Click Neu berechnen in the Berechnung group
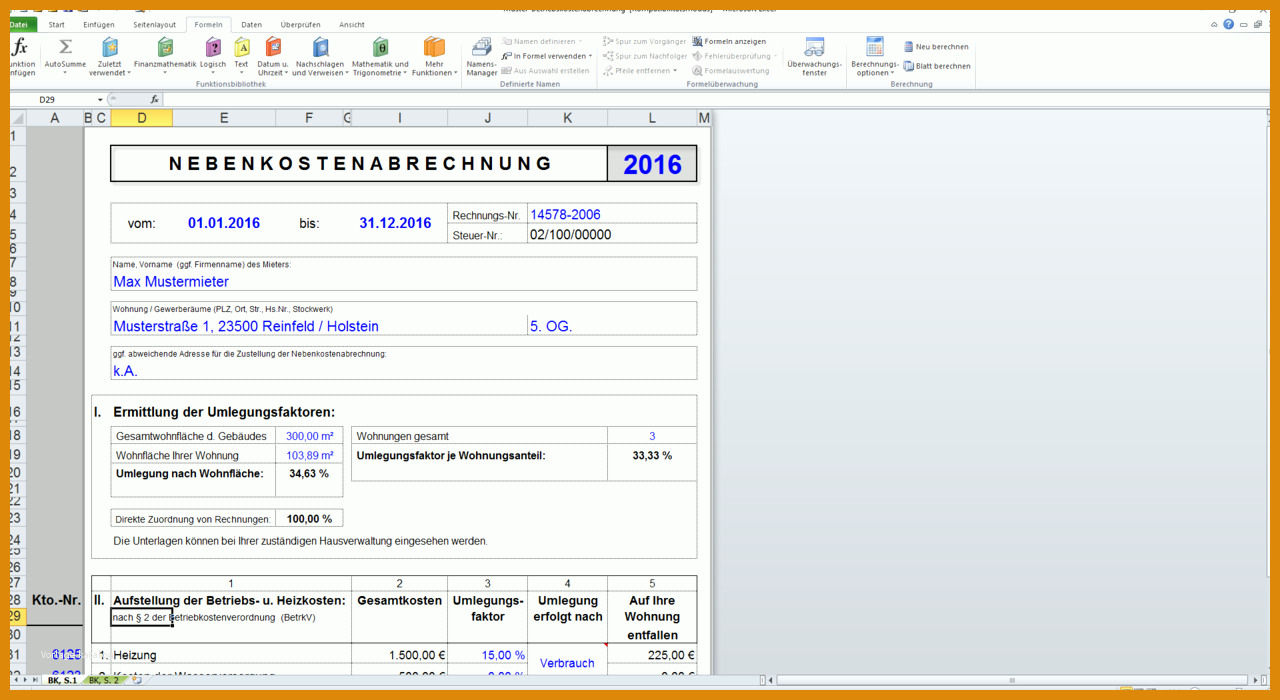 [936, 47]
